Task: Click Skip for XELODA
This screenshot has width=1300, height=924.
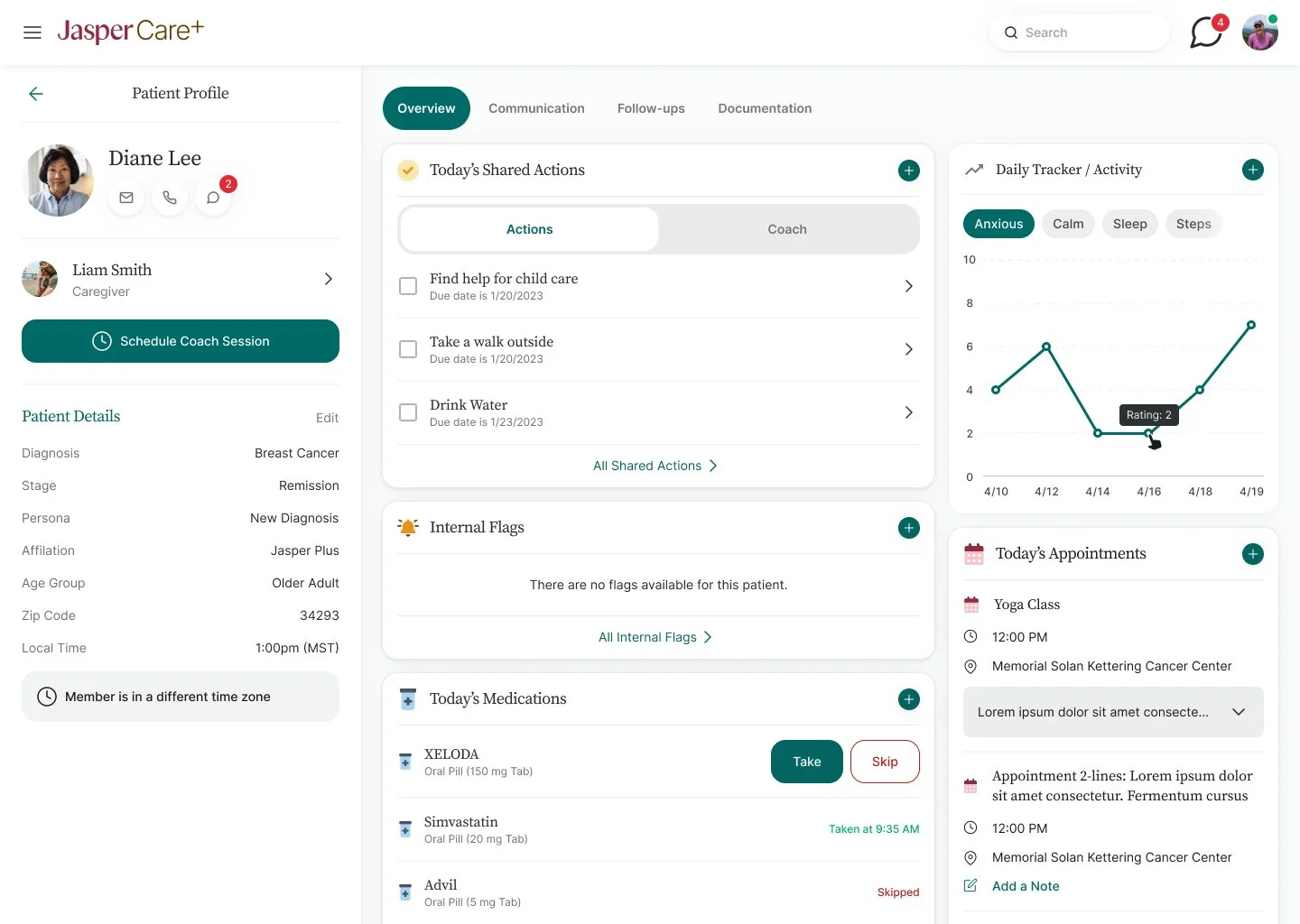Action: [885, 762]
